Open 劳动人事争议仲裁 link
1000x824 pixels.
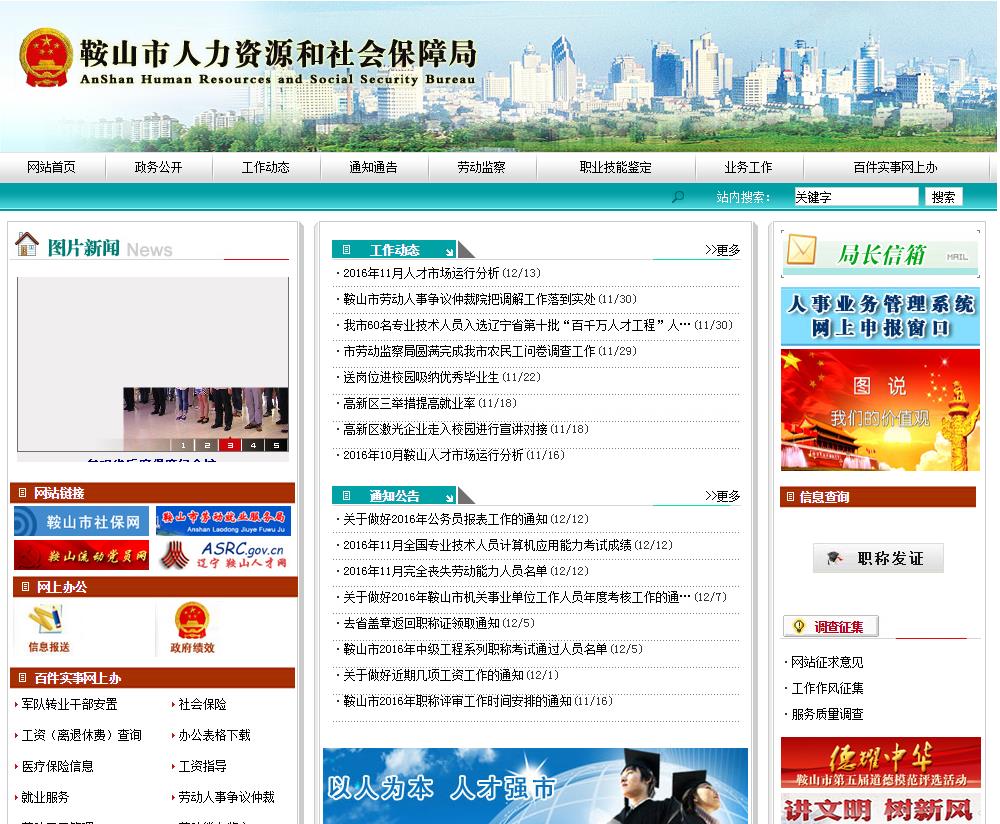[226, 797]
